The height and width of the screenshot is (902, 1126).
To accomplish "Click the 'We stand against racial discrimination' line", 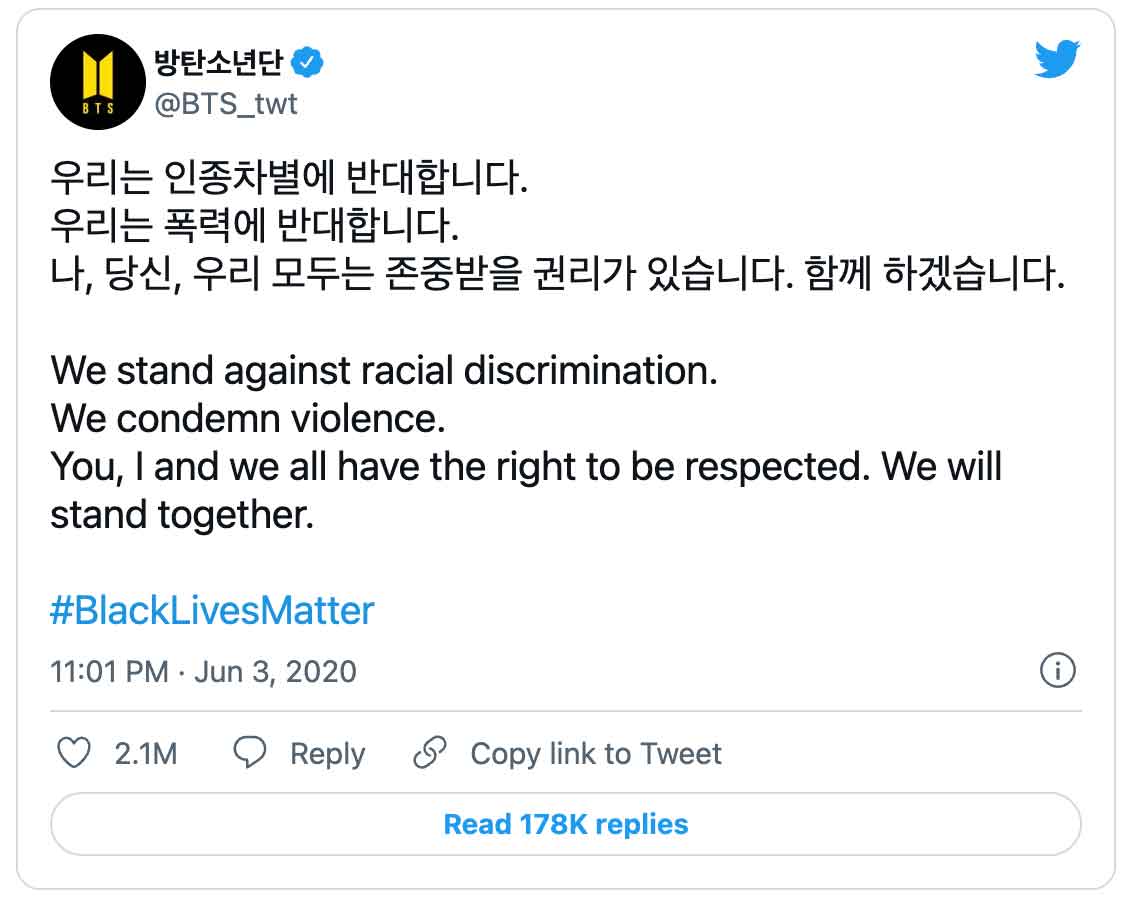I will point(384,370).
